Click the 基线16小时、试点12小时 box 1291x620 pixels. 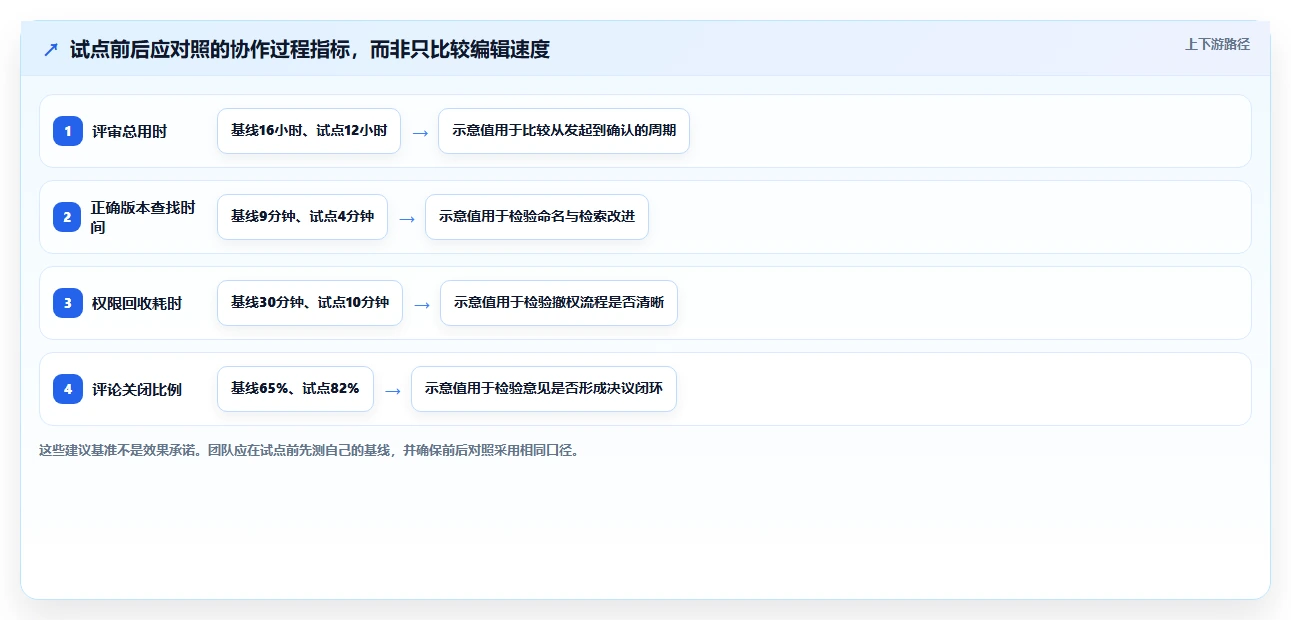[x=309, y=131]
